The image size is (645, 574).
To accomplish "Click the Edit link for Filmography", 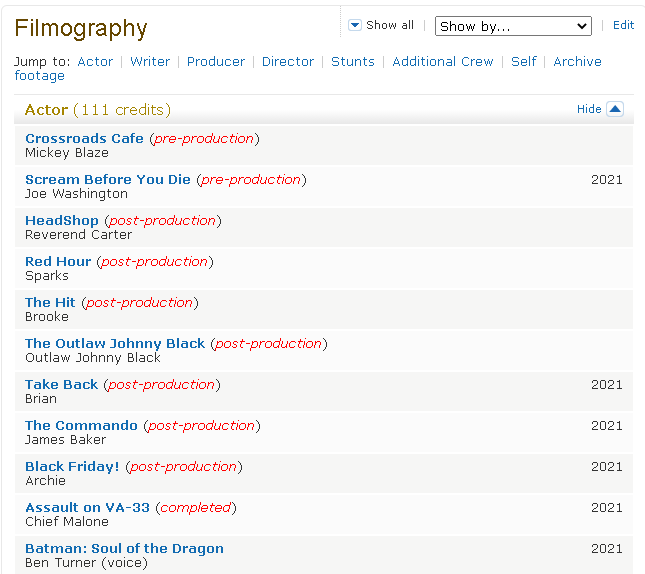I will click(623, 25).
